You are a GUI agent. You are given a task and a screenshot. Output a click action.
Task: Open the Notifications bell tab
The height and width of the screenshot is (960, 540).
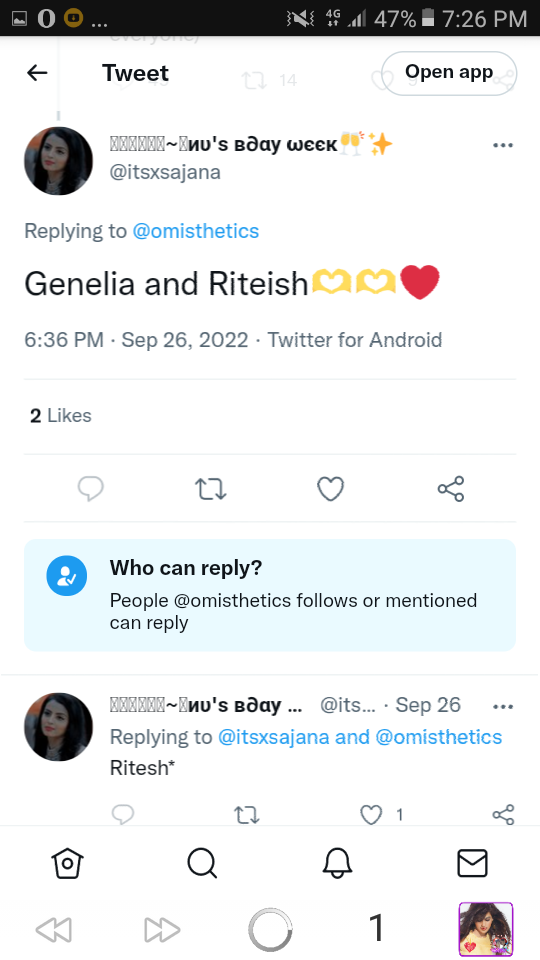(x=337, y=863)
